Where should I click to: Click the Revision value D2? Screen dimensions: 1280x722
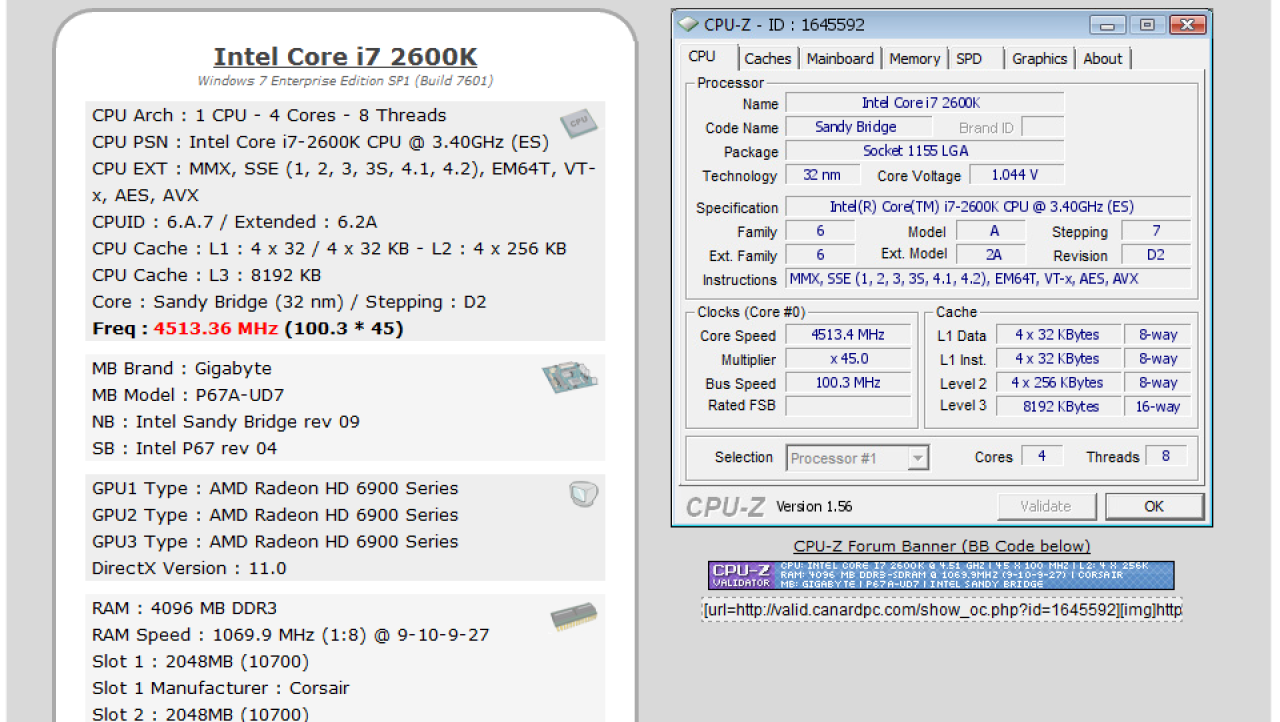[1156, 255]
